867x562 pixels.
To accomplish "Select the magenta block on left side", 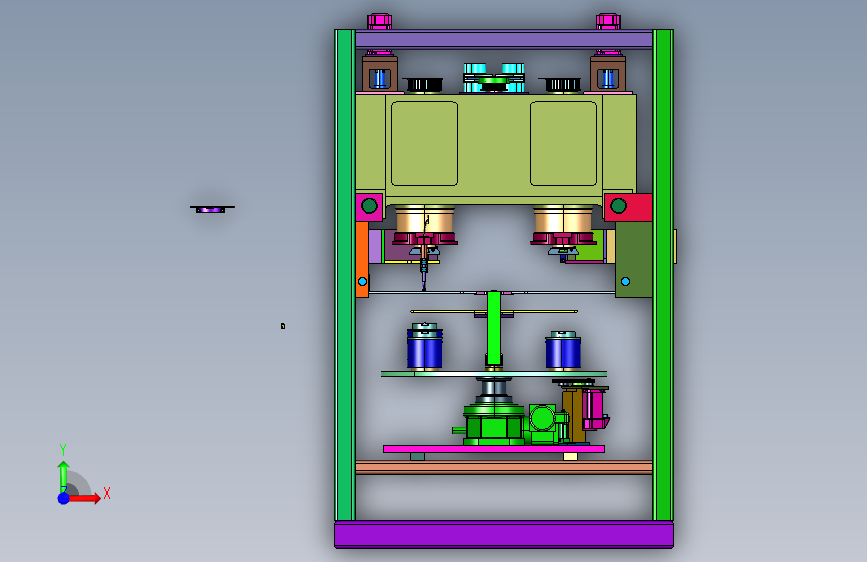I will 369,207.
